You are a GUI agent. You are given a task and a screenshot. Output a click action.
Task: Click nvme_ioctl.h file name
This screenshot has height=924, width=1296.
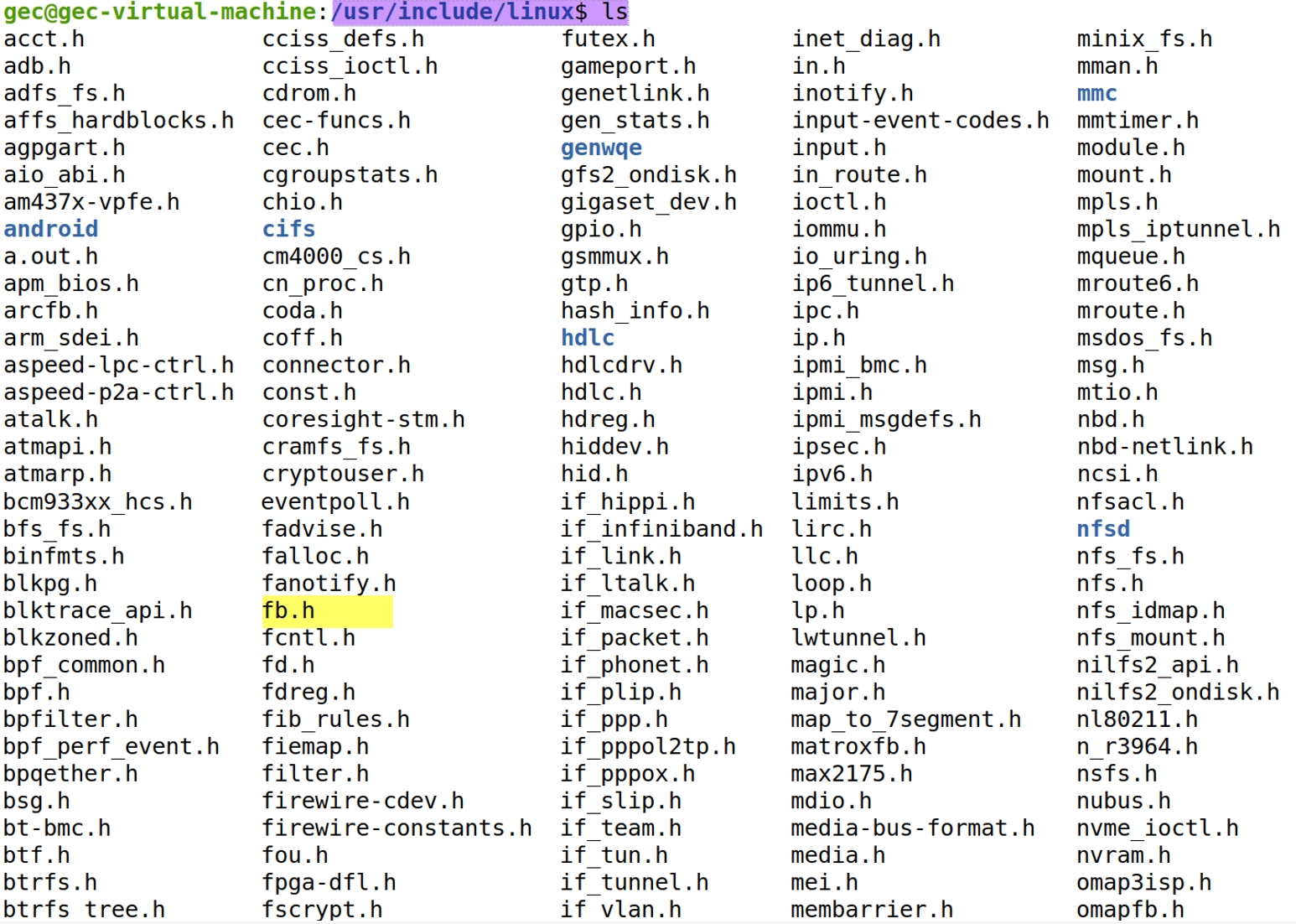[1159, 828]
